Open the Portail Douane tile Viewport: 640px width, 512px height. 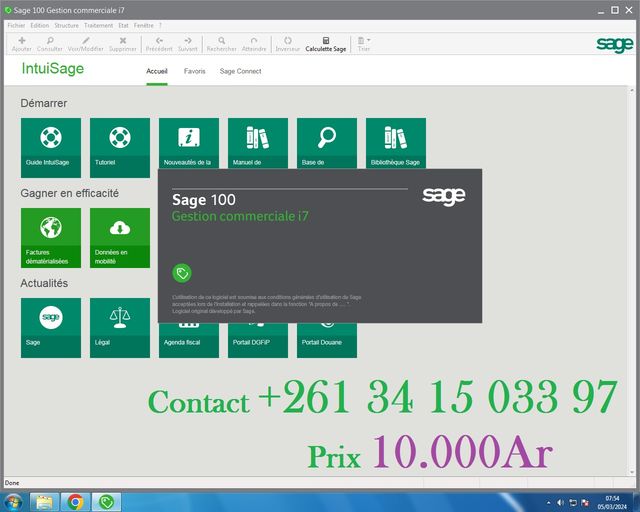(327, 341)
